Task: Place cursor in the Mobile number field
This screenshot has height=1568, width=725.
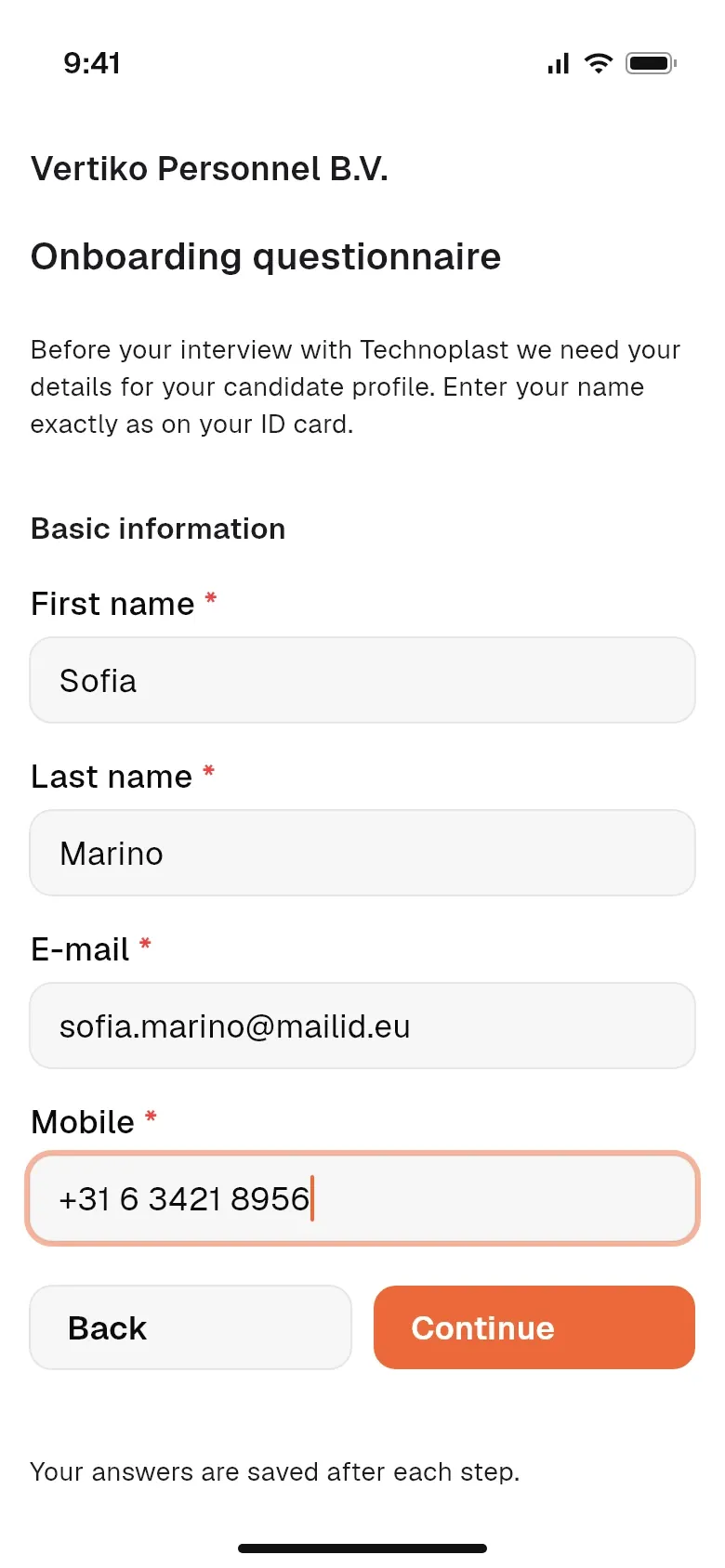Action: click(x=362, y=1198)
